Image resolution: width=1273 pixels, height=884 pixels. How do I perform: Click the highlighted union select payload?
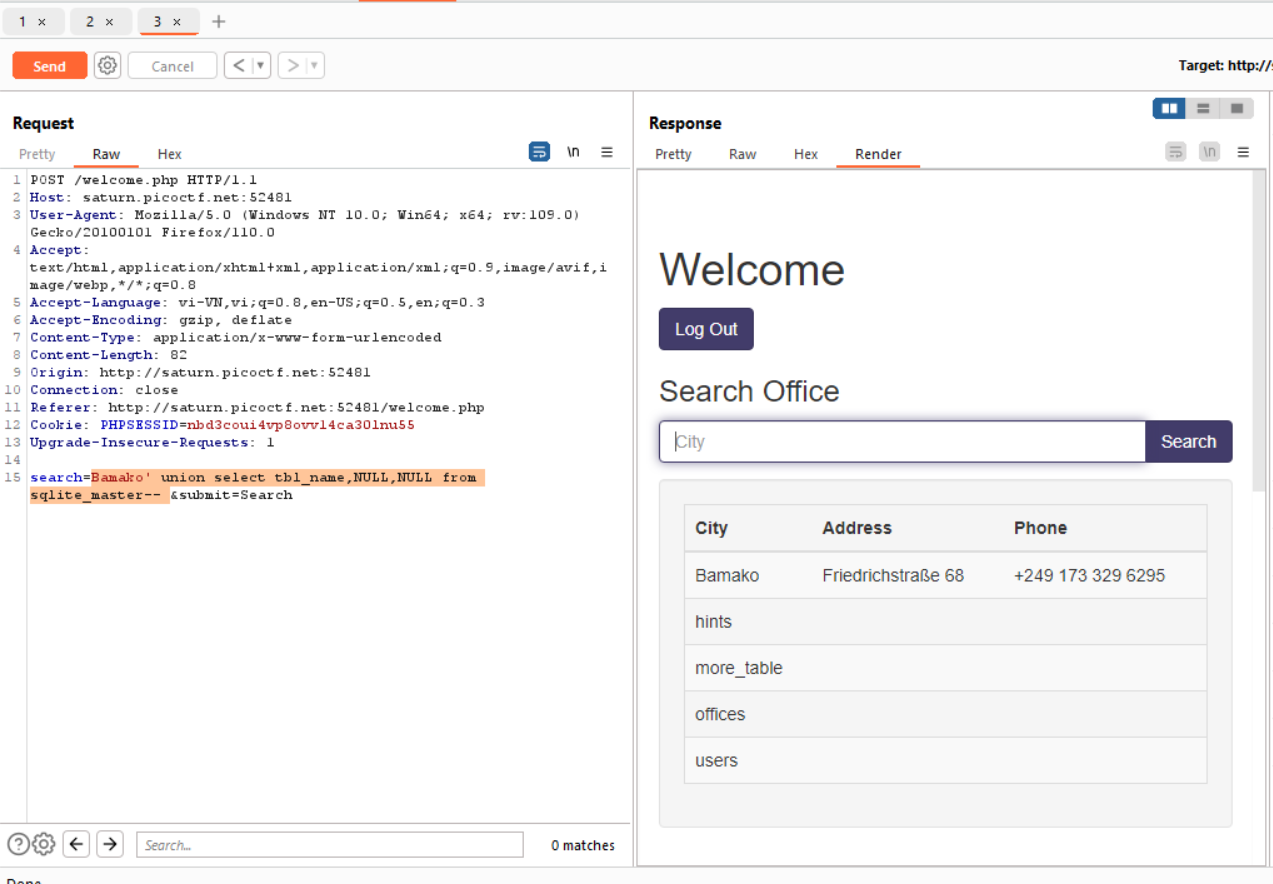click(257, 486)
